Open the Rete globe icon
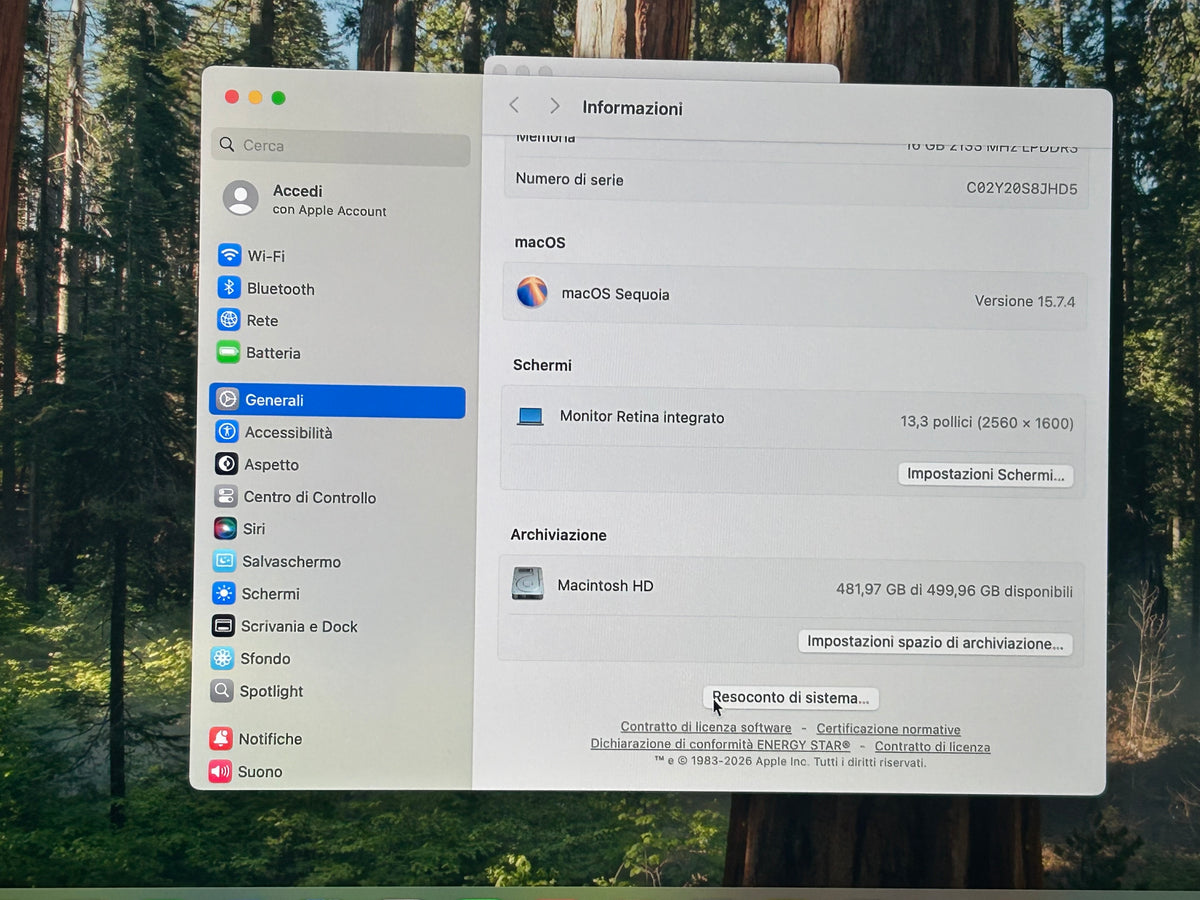The height and width of the screenshot is (900, 1200). [x=229, y=320]
